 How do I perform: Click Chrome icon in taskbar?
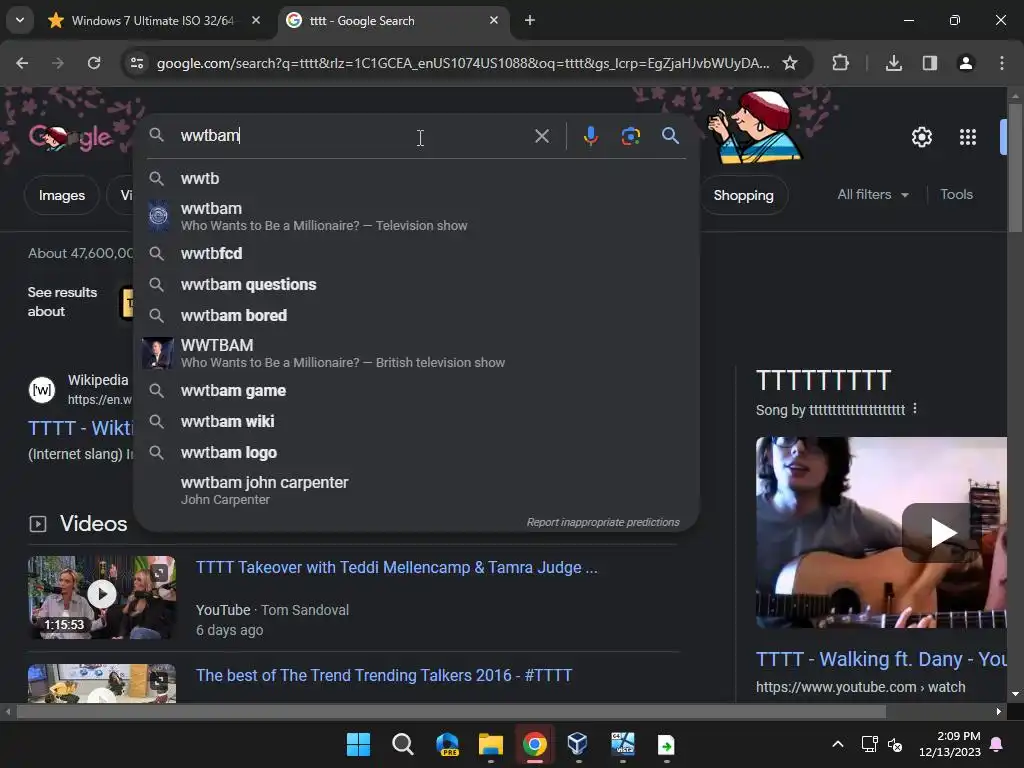(x=534, y=744)
